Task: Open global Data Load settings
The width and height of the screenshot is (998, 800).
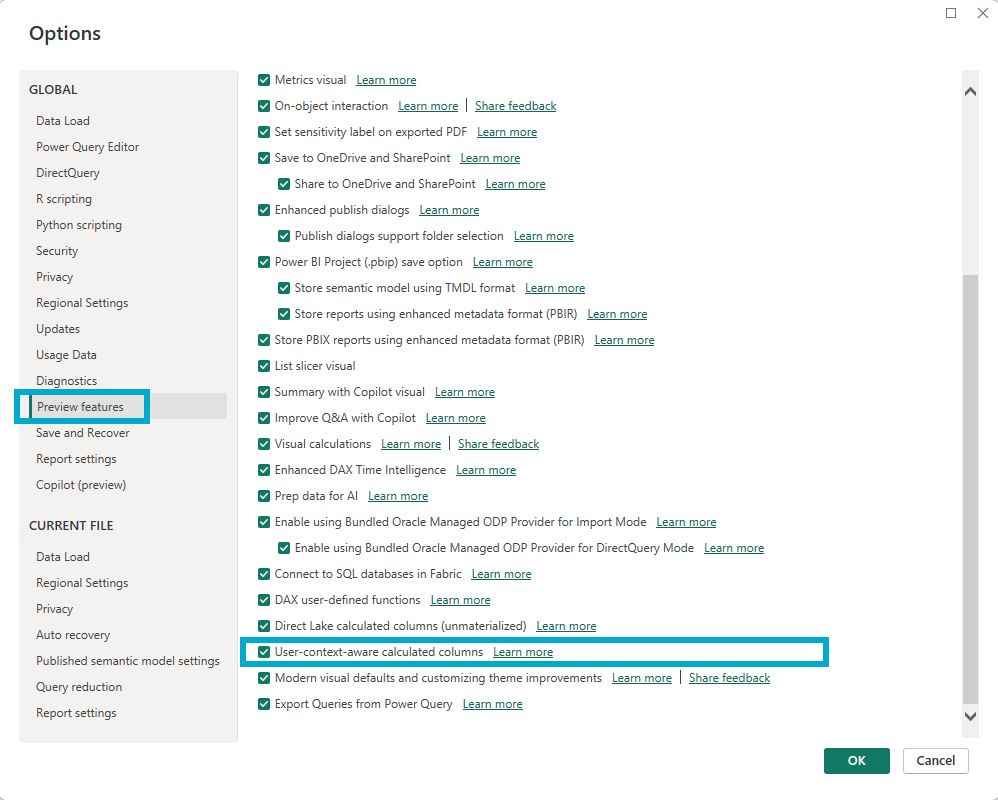Action: coord(63,121)
